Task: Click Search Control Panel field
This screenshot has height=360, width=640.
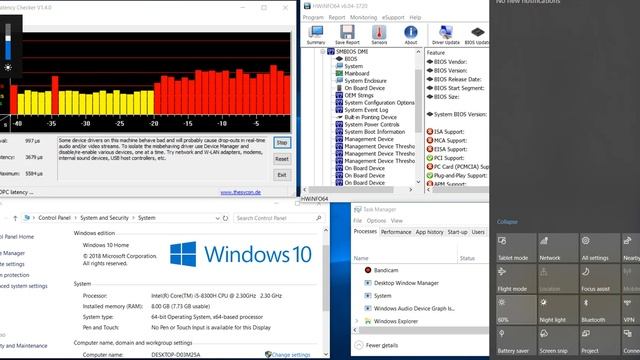Action: point(279,218)
